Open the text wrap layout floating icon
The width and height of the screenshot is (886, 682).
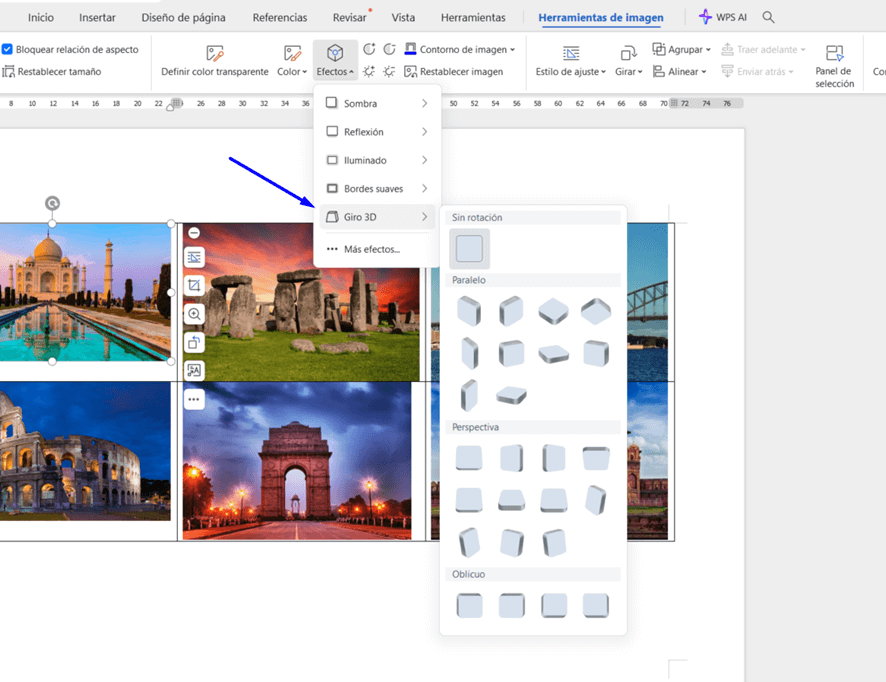194,258
